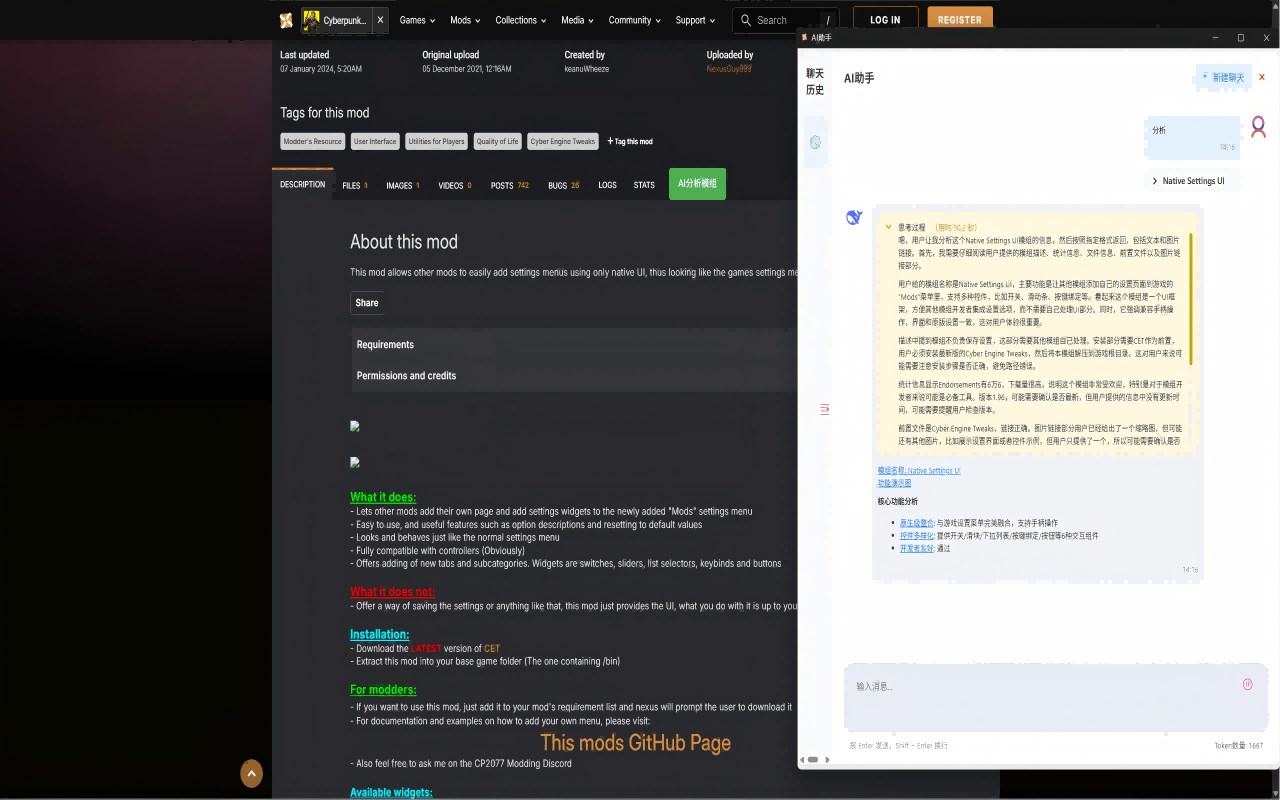Open the 原生级整合 link
1280x800 pixels.
tap(916, 523)
